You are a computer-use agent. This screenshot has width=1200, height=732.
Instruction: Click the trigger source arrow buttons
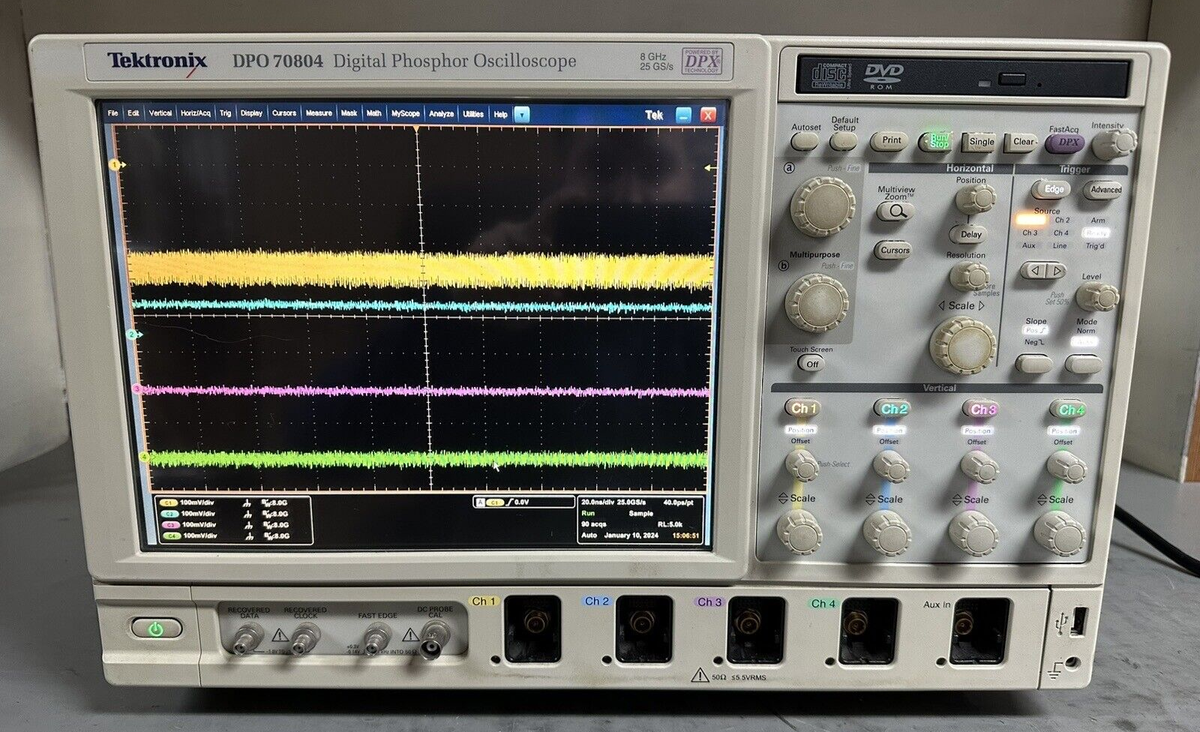[1042, 270]
